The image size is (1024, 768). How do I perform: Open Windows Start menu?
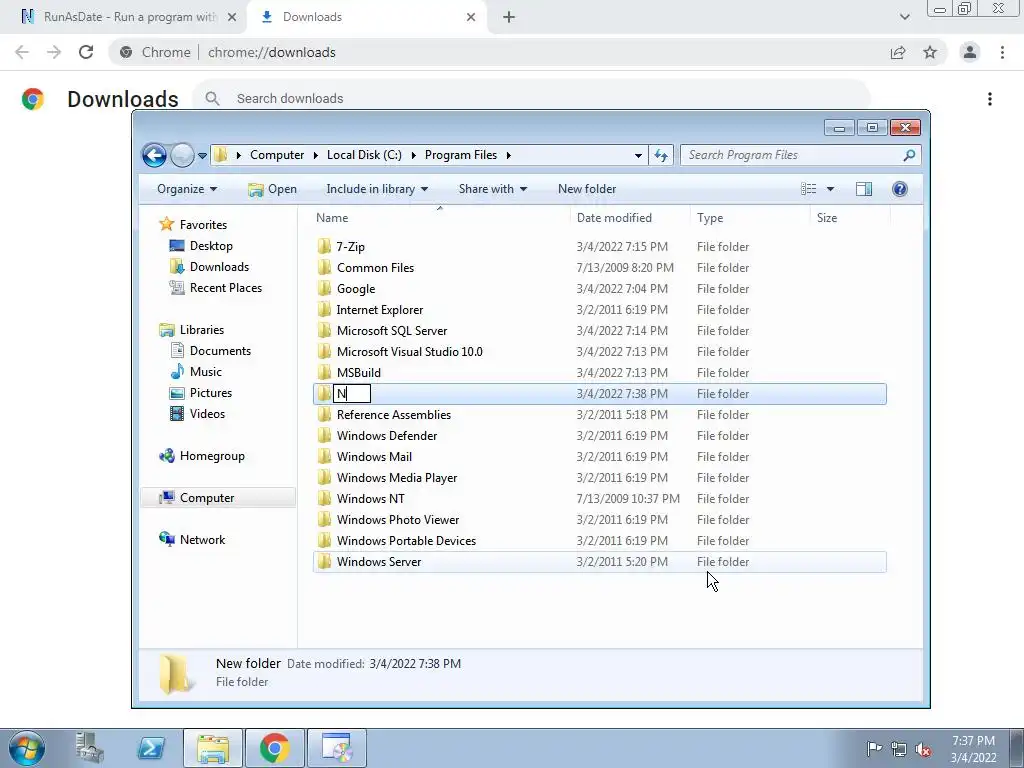26,748
